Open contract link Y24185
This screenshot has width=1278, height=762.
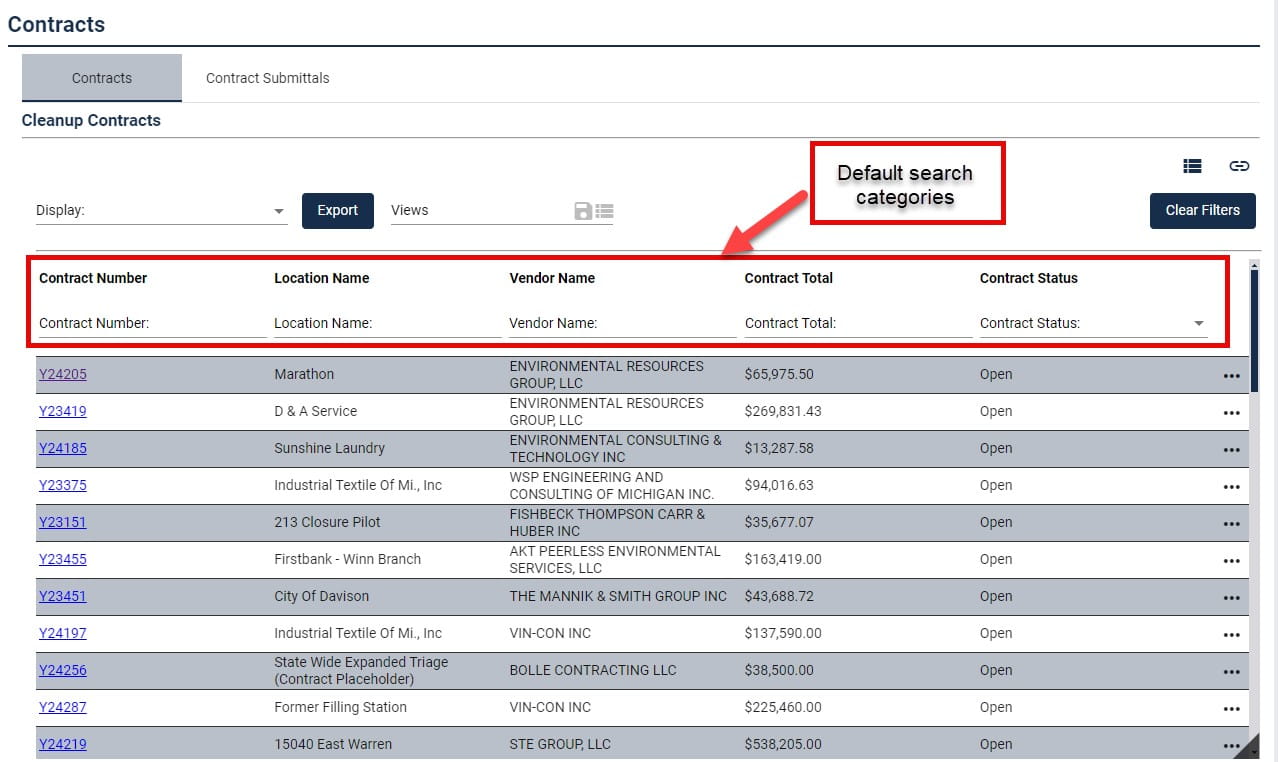click(x=63, y=448)
